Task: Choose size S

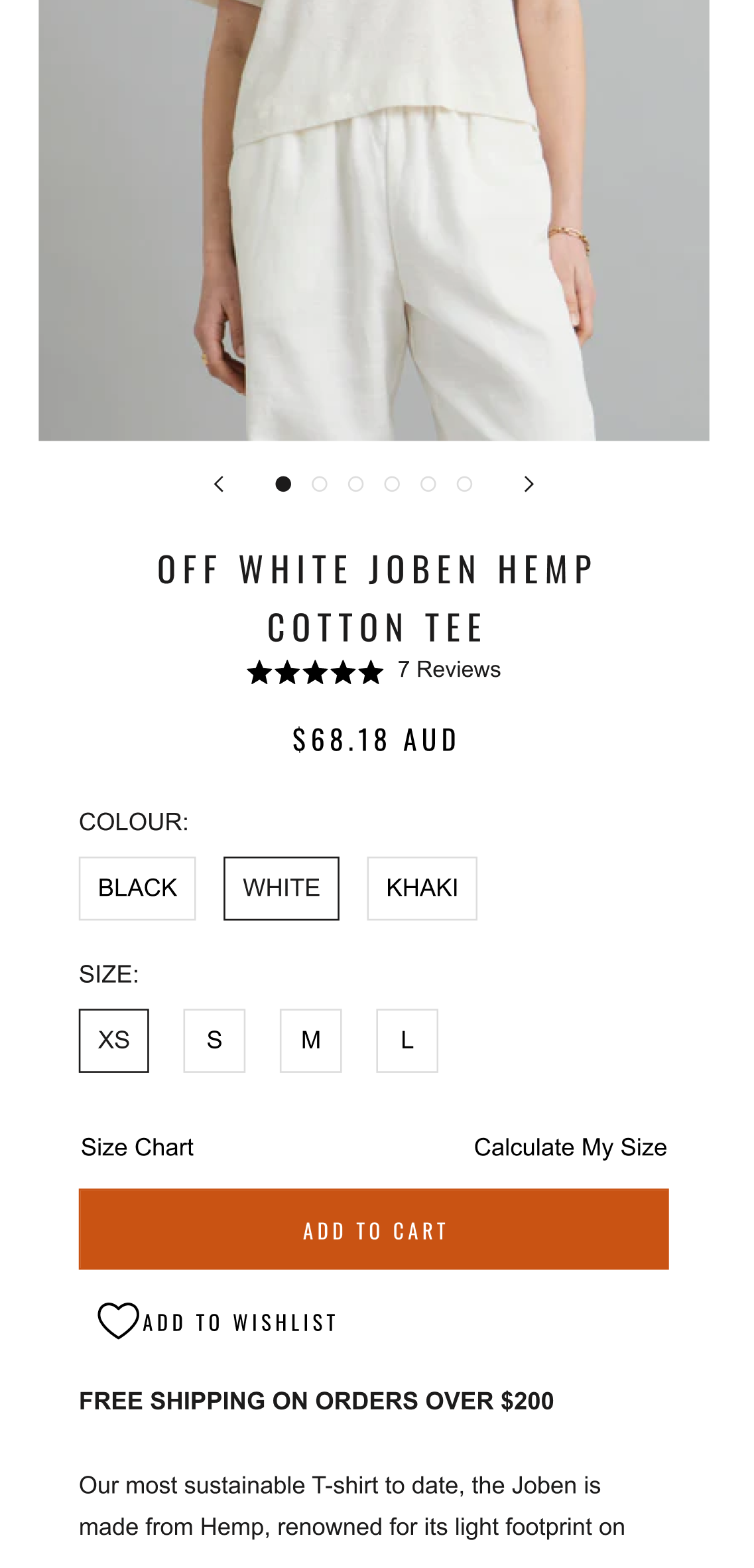Action: pos(214,1040)
